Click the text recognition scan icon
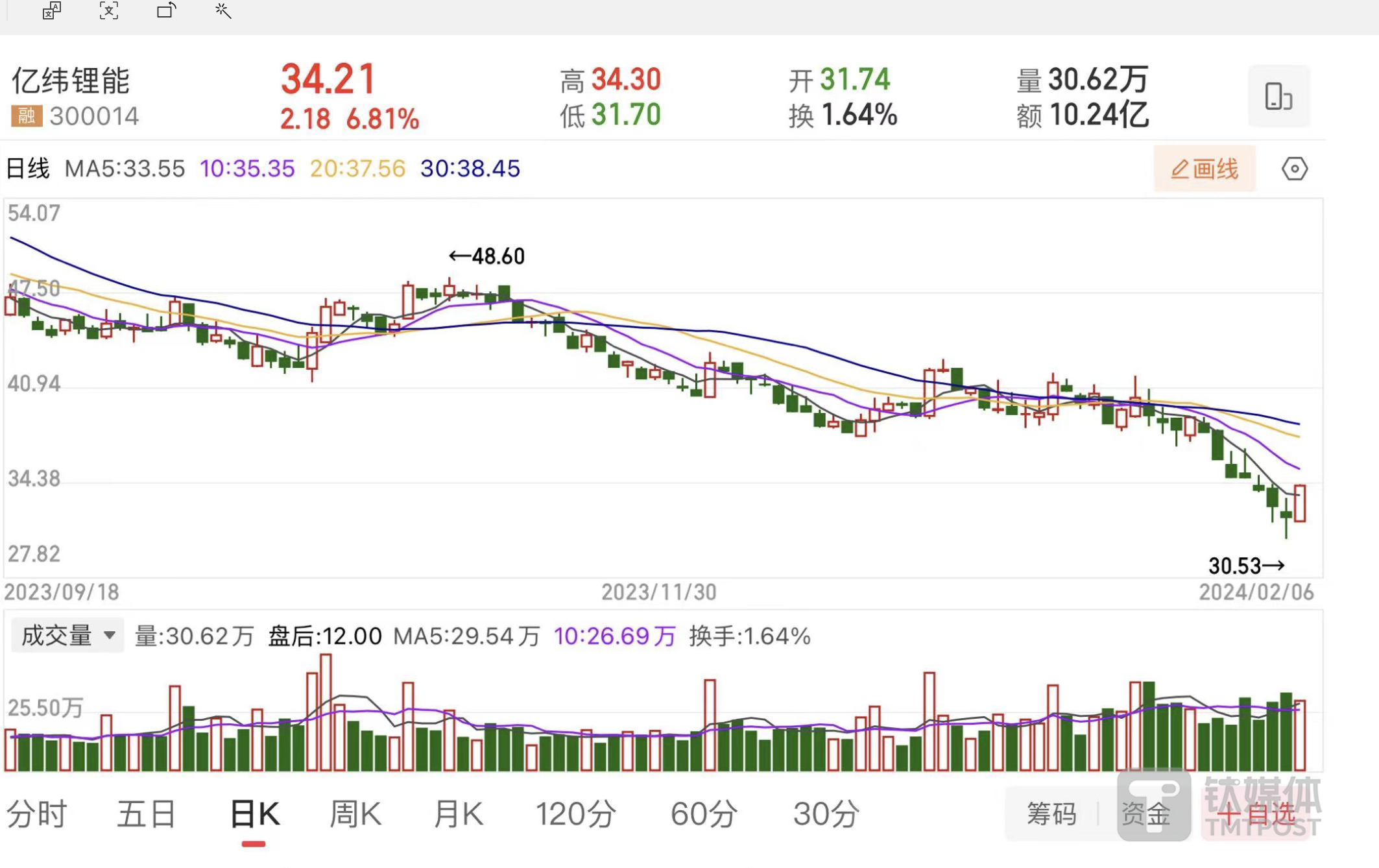This screenshot has height=868, width=1379. pos(108,11)
